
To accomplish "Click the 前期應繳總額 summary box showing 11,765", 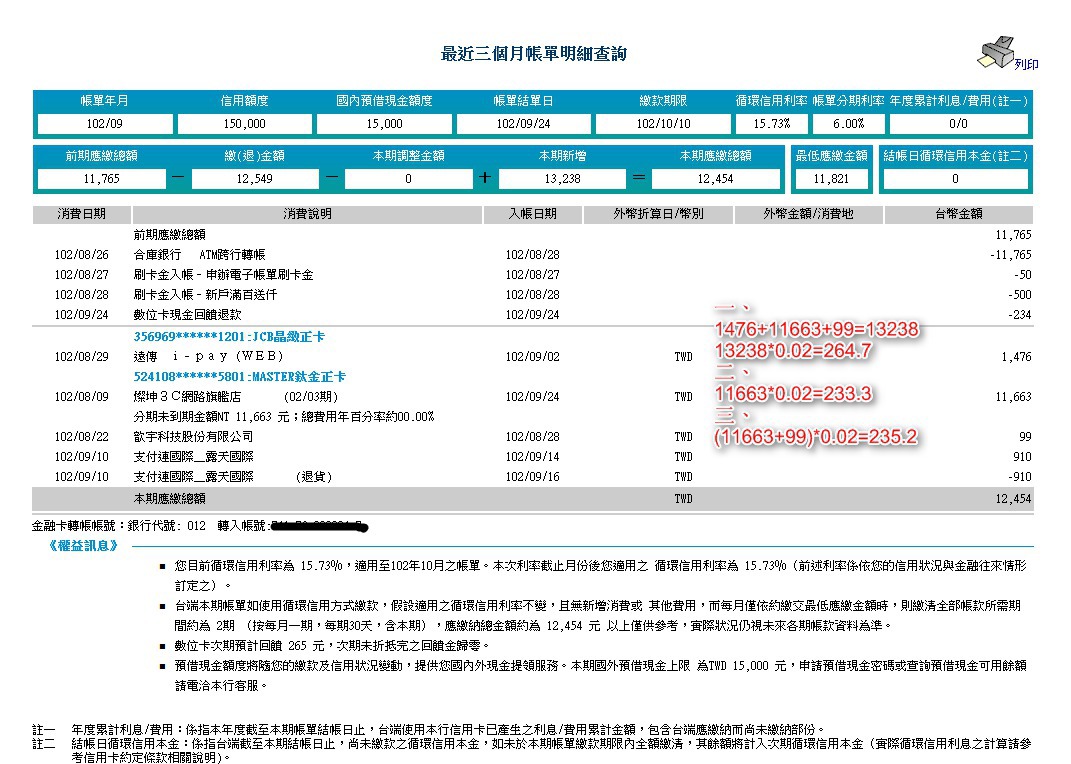I will (102, 179).
